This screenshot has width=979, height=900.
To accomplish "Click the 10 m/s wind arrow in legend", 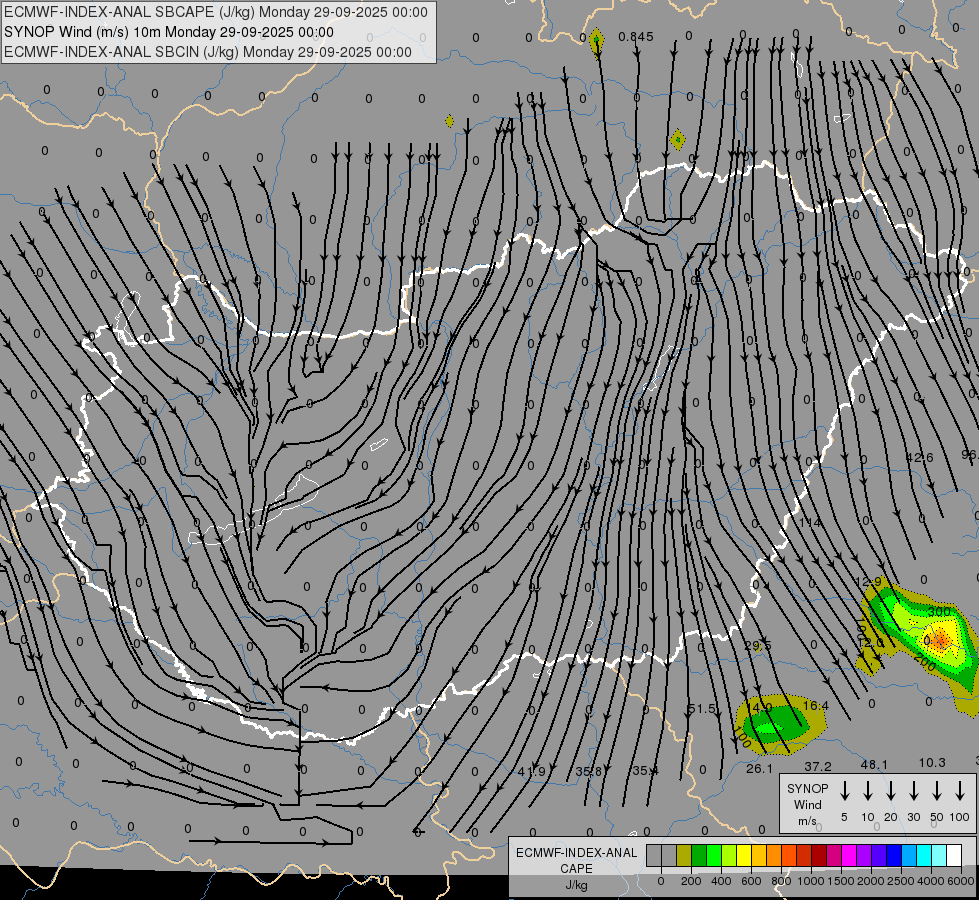I will tap(867, 791).
